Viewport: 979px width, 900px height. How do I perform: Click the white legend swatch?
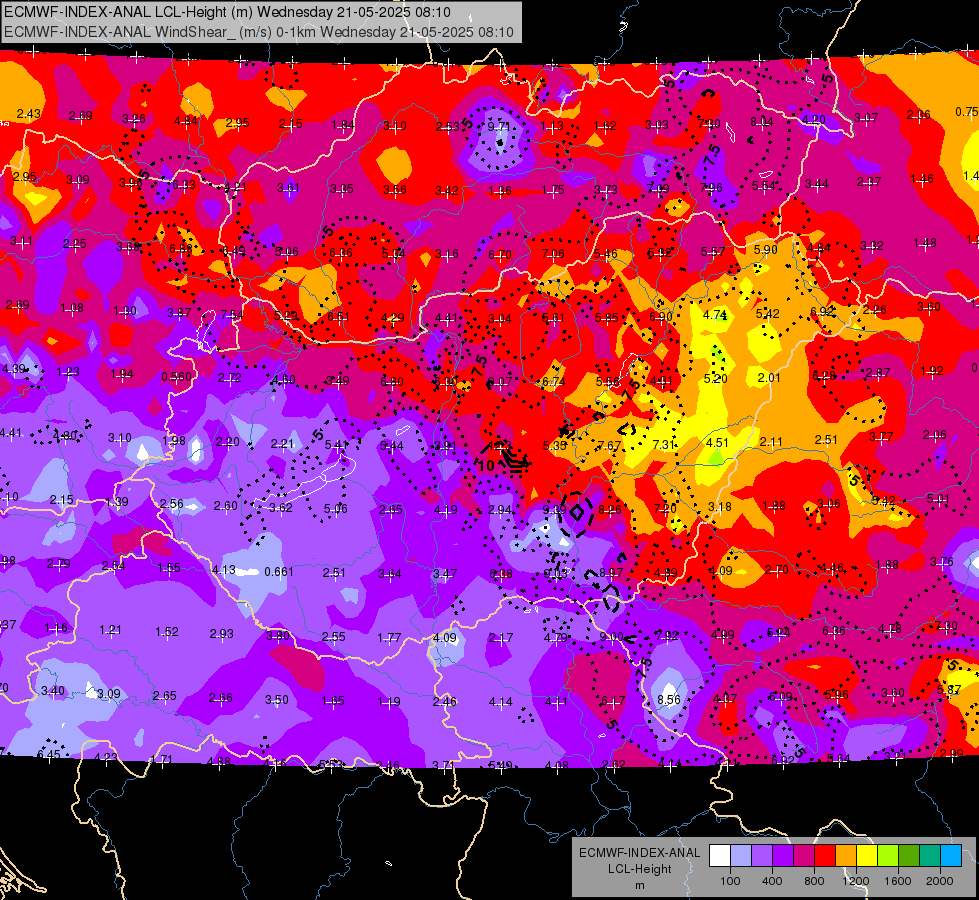click(720, 855)
